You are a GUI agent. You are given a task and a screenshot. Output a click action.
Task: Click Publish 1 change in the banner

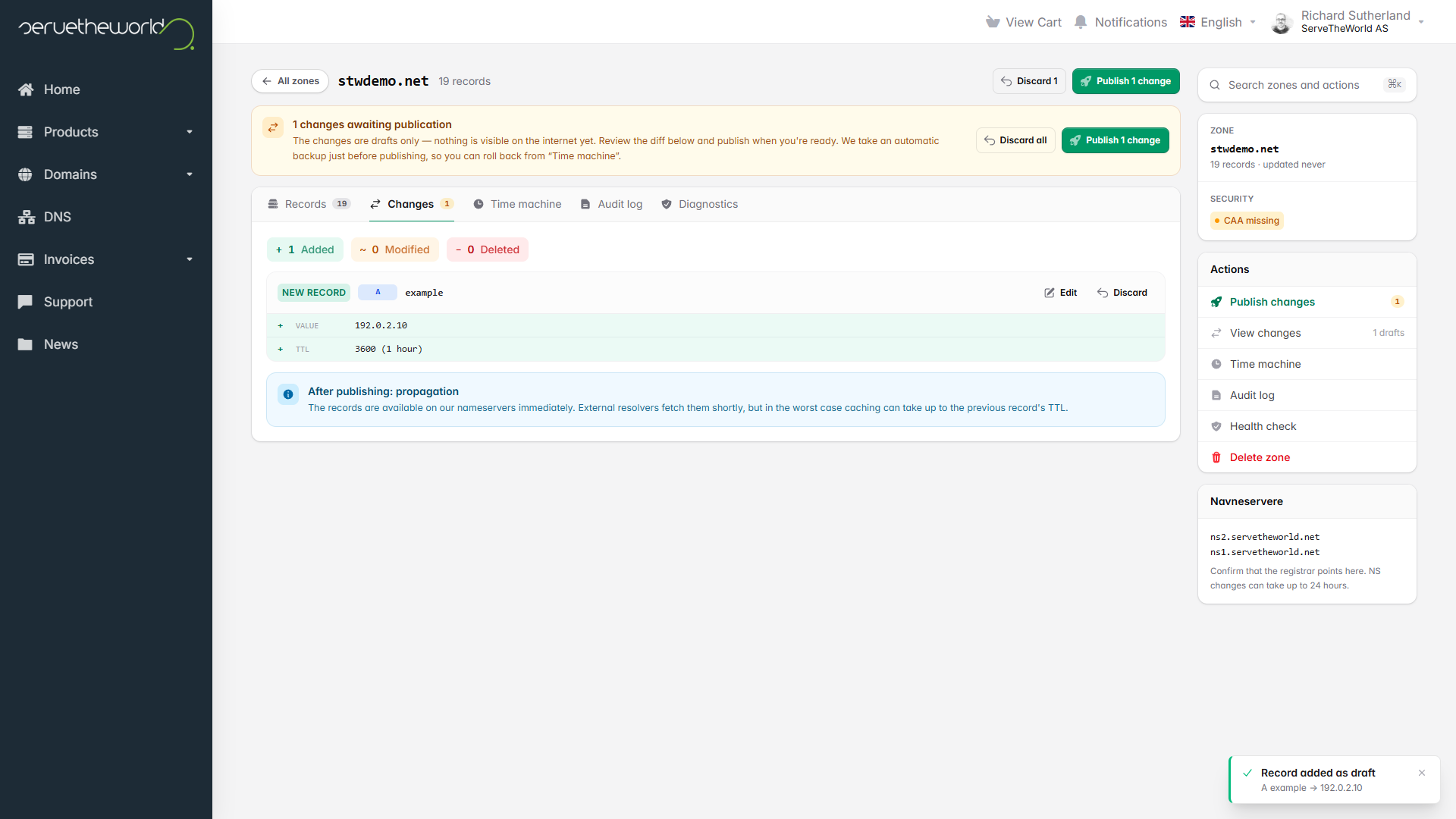1115,140
